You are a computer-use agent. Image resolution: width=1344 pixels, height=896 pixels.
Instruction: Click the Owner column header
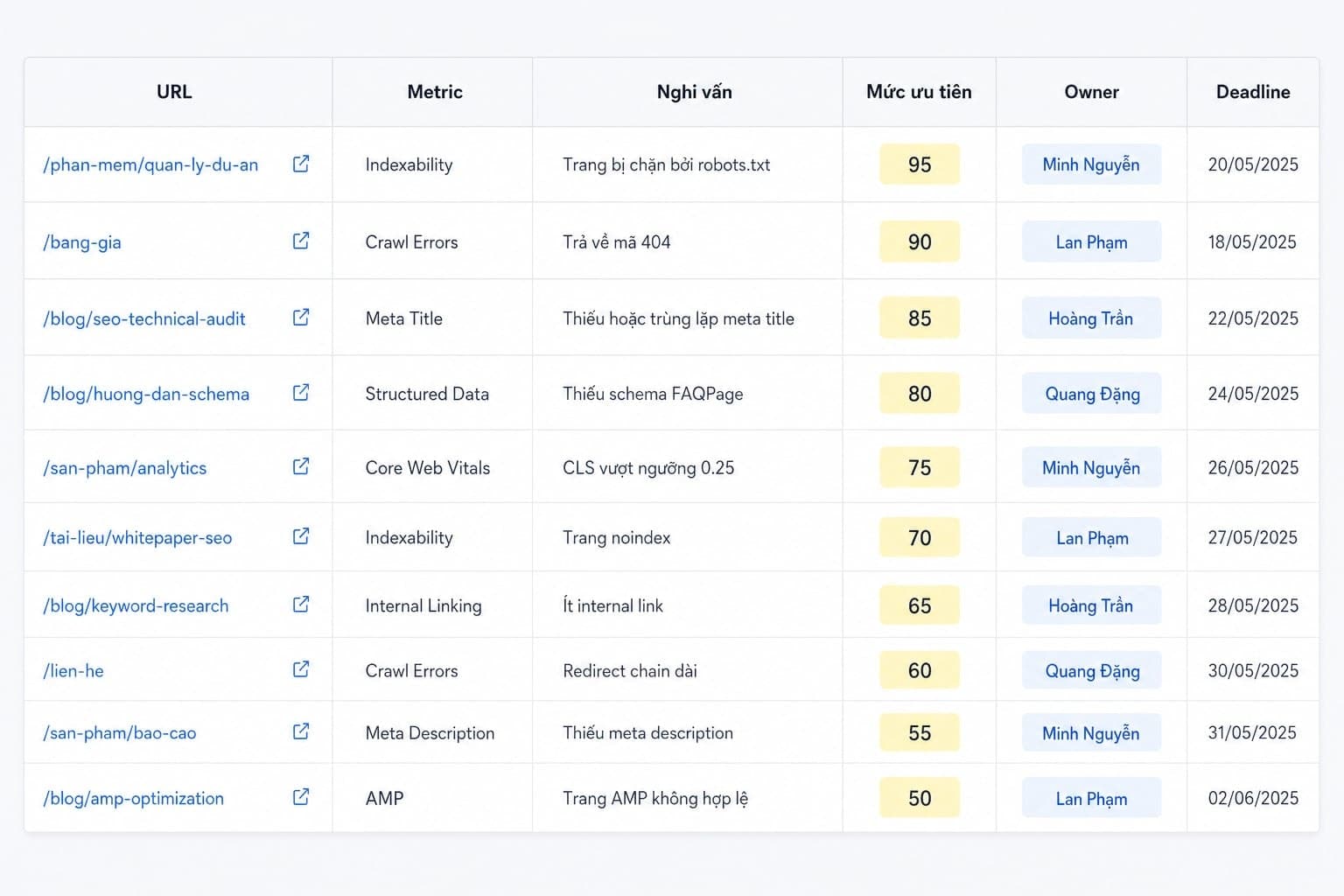(x=1091, y=92)
